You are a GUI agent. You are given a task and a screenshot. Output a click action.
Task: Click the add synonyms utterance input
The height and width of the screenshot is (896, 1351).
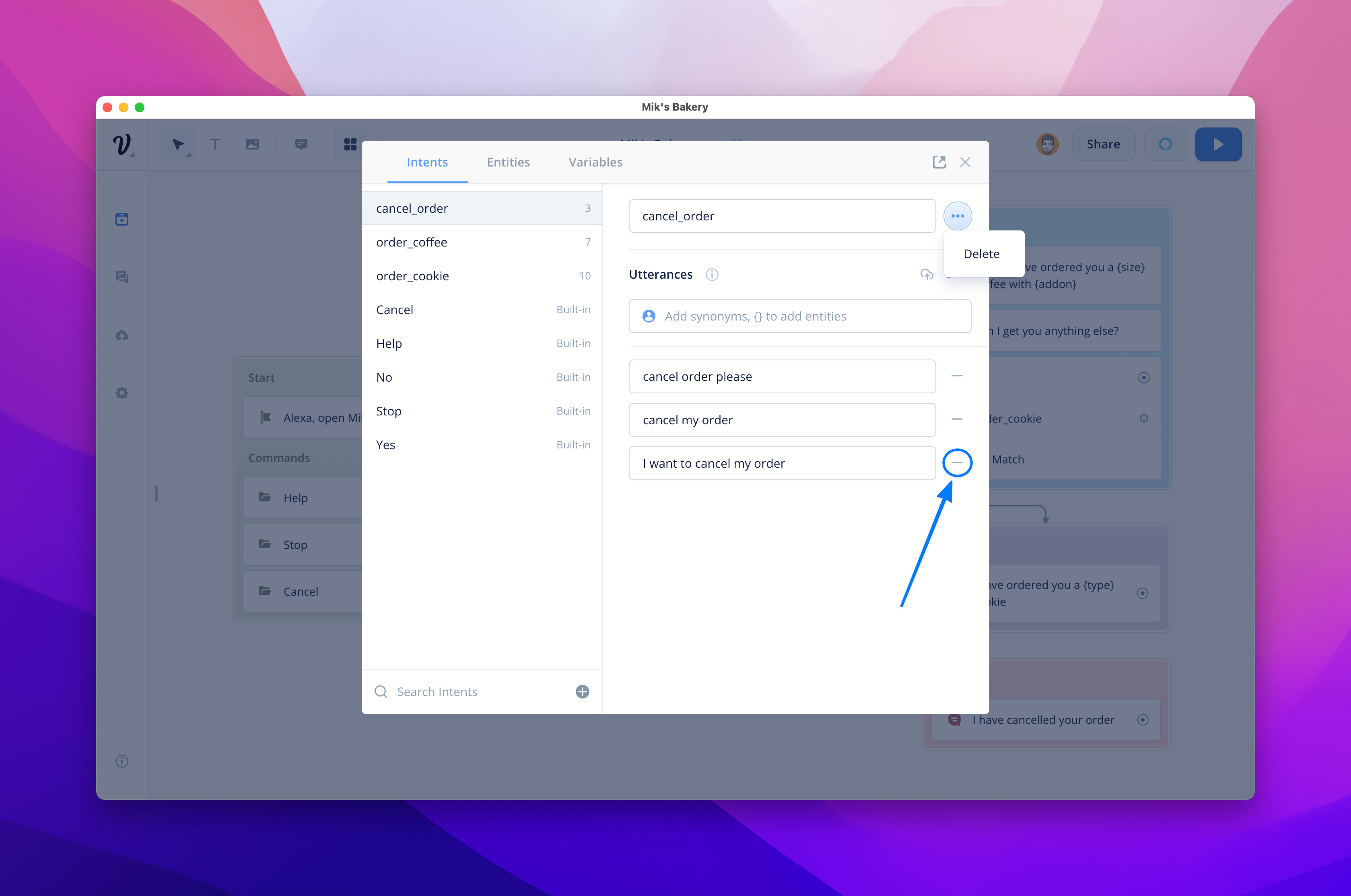(x=799, y=316)
